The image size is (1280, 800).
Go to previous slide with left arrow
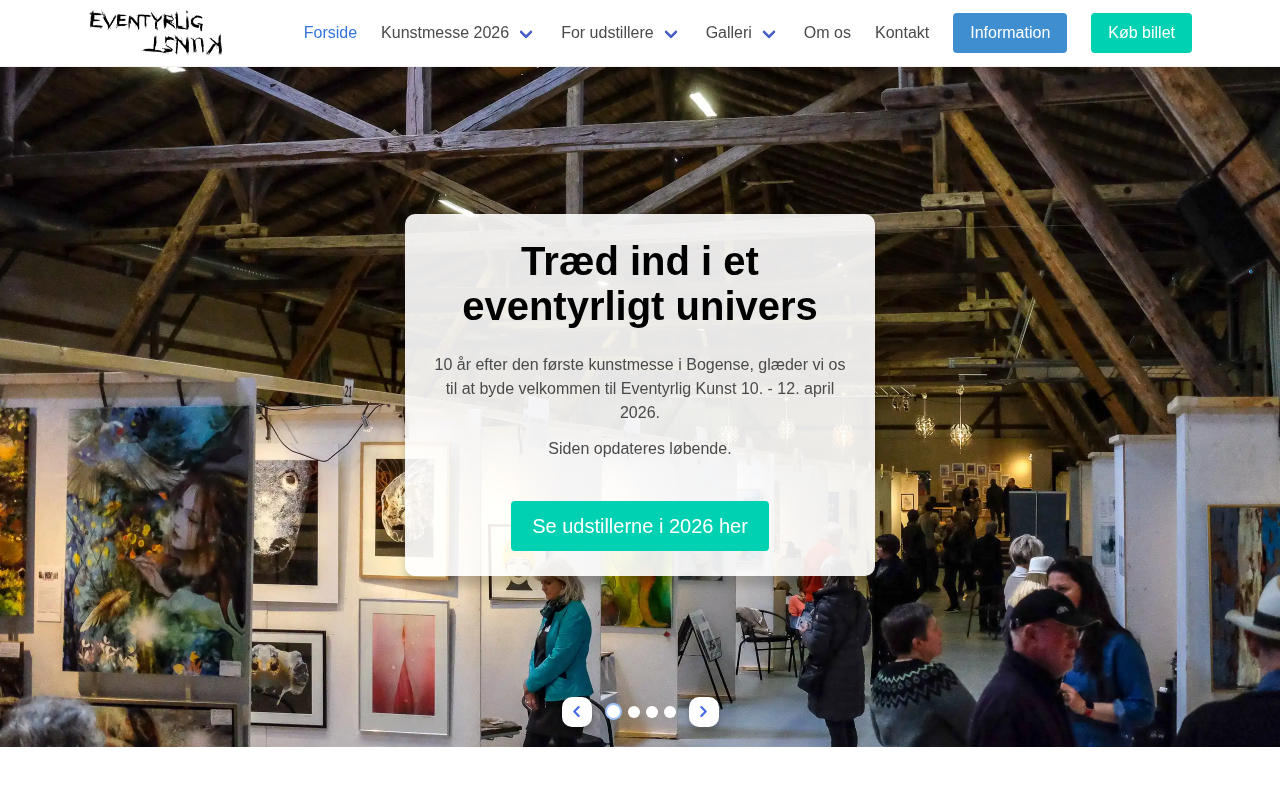point(577,712)
